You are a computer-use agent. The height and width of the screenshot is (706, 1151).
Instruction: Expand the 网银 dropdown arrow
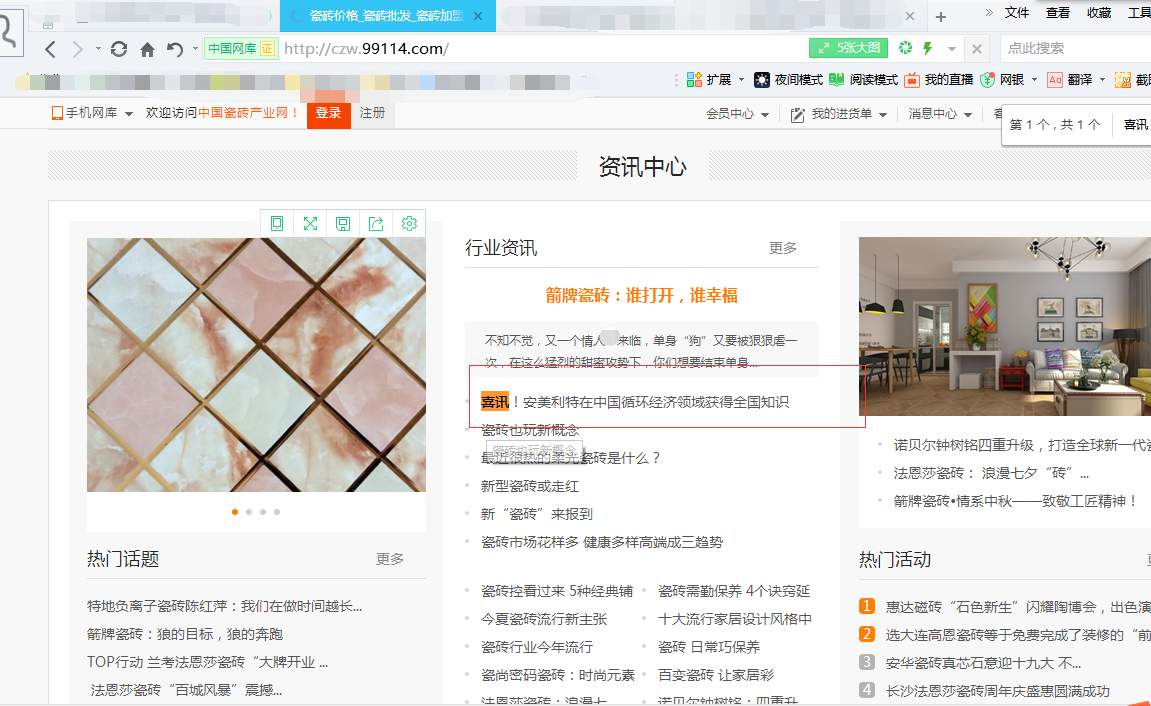tap(1034, 79)
